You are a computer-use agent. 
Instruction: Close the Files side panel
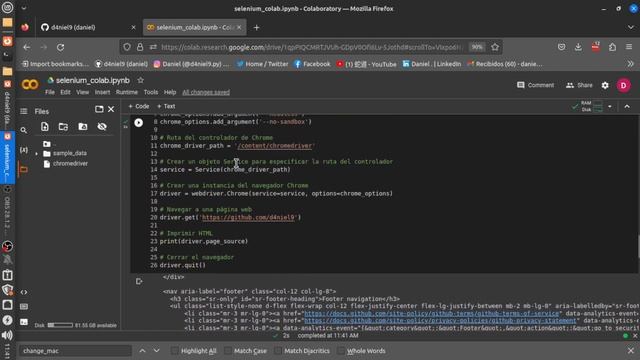click(x=111, y=109)
